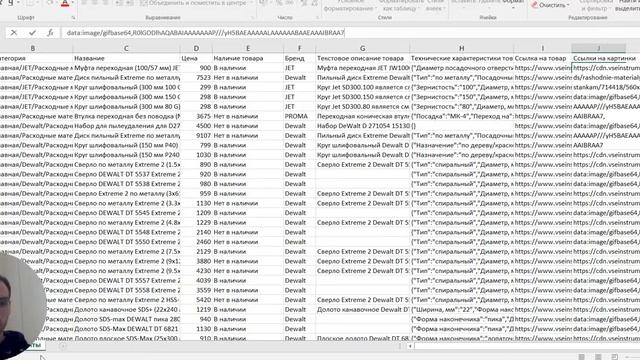Select price cell 1030

(196, 155)
